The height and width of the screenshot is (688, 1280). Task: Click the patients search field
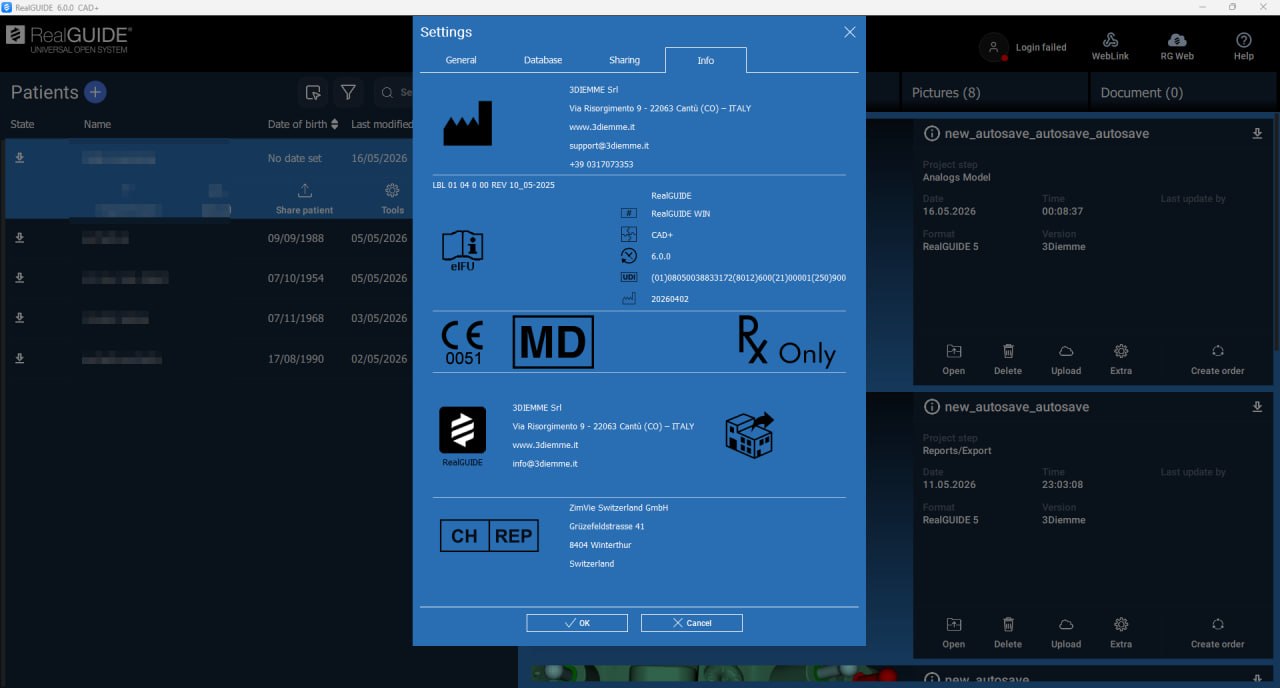pos(395,92)
